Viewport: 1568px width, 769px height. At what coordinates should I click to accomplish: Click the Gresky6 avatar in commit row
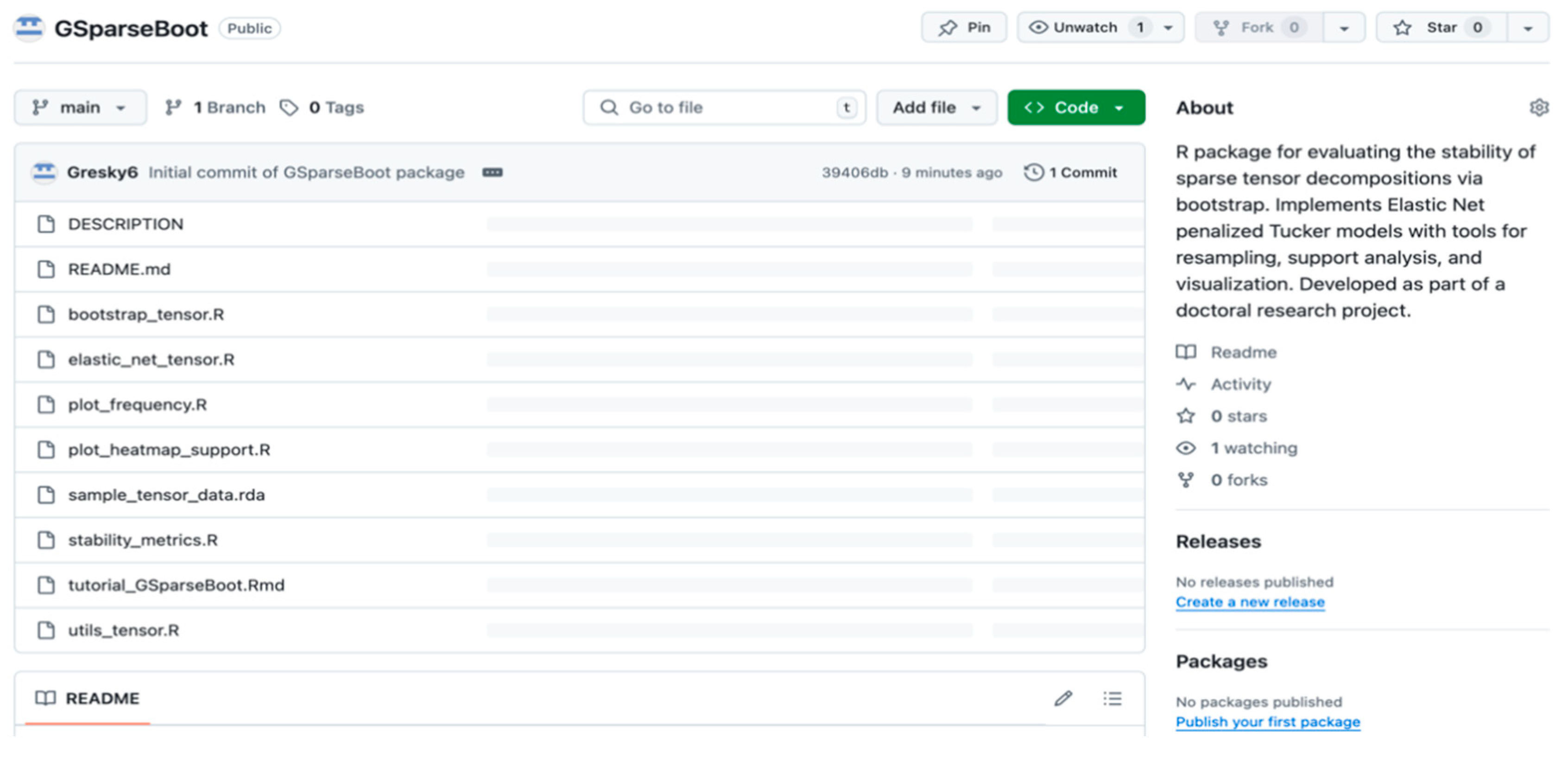click(x=44, y=173)
